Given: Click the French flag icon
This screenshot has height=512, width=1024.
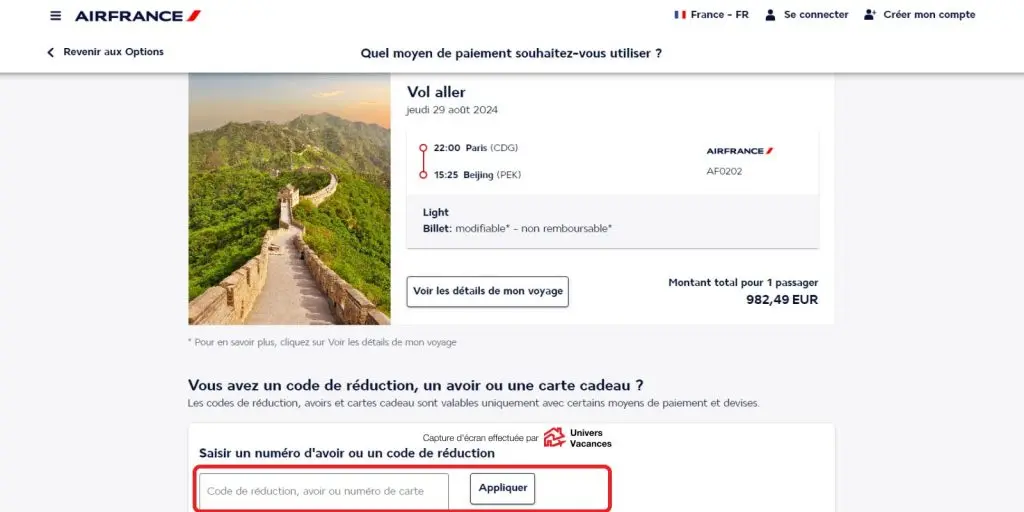Looking at the screenshot, I should coord(680,14).
